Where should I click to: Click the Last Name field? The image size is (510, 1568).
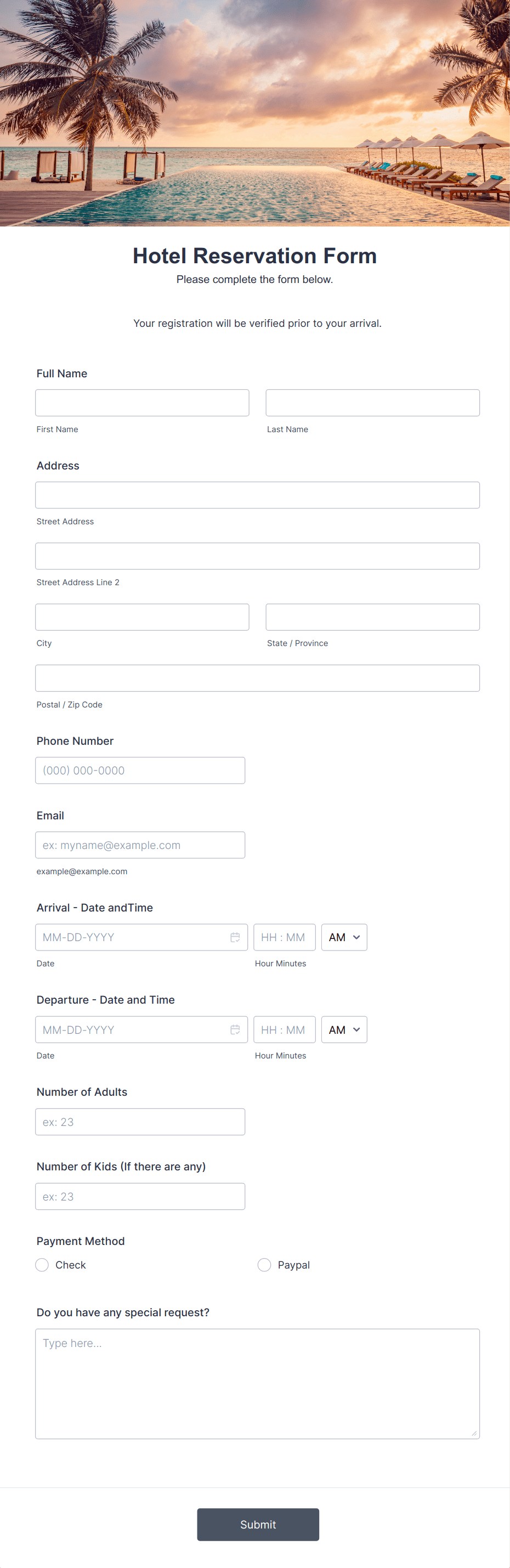coord(372,403)
